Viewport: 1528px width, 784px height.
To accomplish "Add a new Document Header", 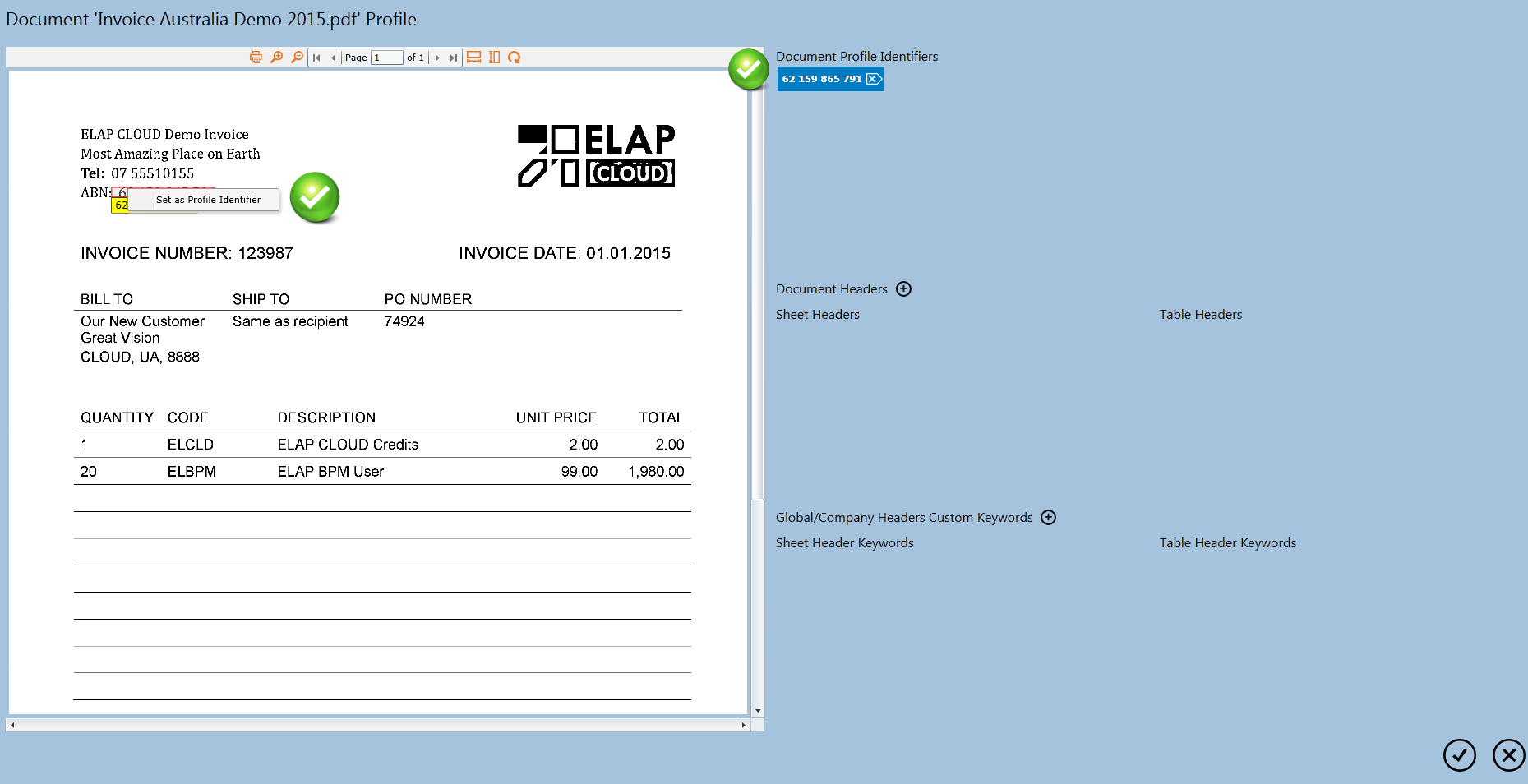I will point(903,289).
